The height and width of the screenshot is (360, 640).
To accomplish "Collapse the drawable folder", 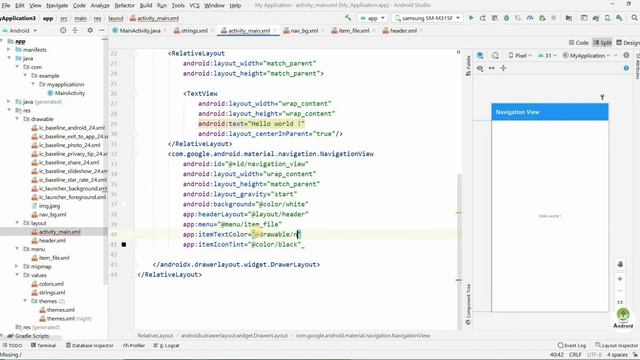I will (18, 119).
